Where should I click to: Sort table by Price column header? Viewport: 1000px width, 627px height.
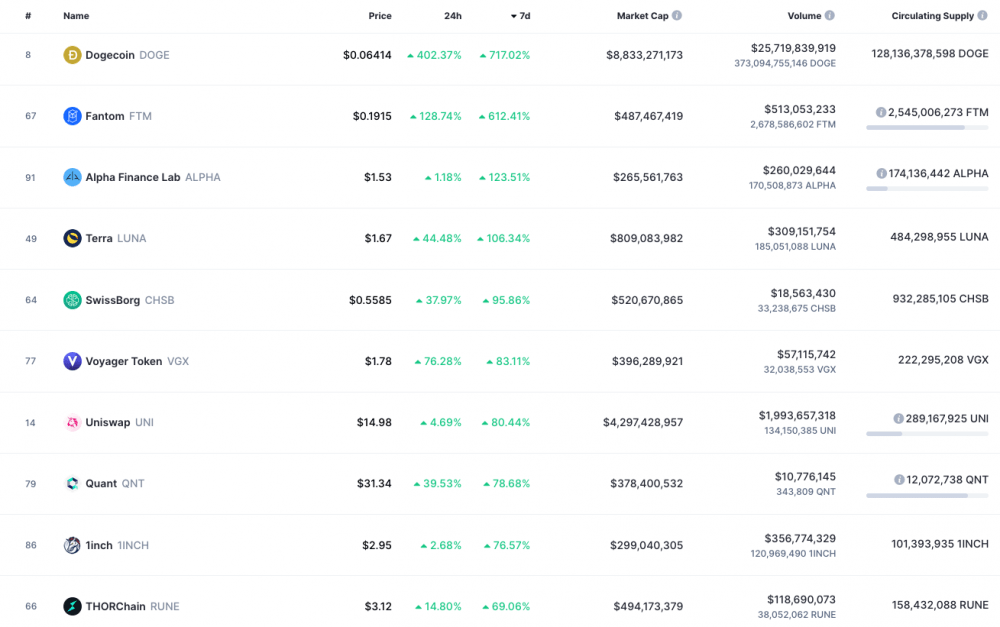coord(379,16)
